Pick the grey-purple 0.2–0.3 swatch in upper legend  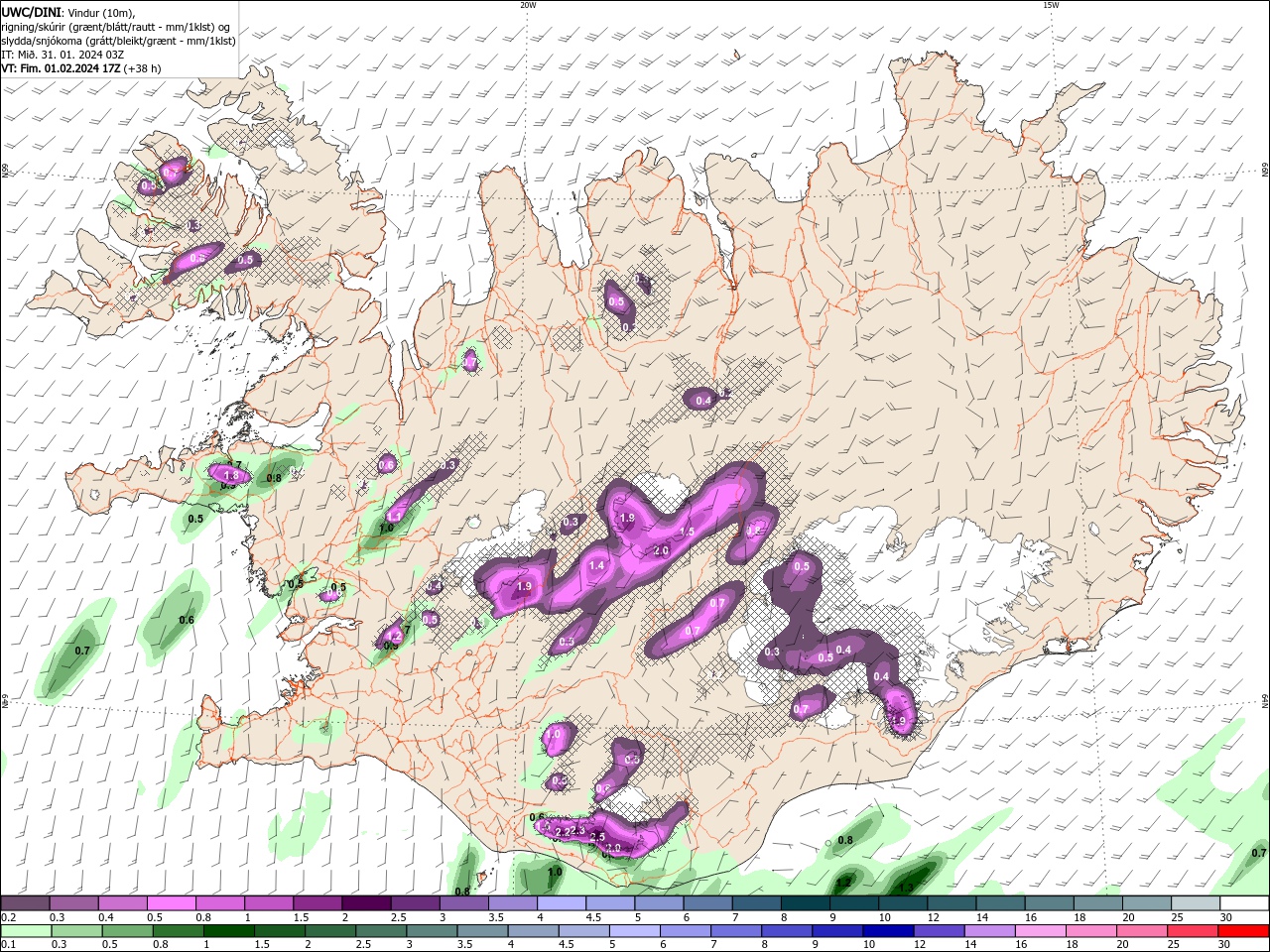coord(25,903)
